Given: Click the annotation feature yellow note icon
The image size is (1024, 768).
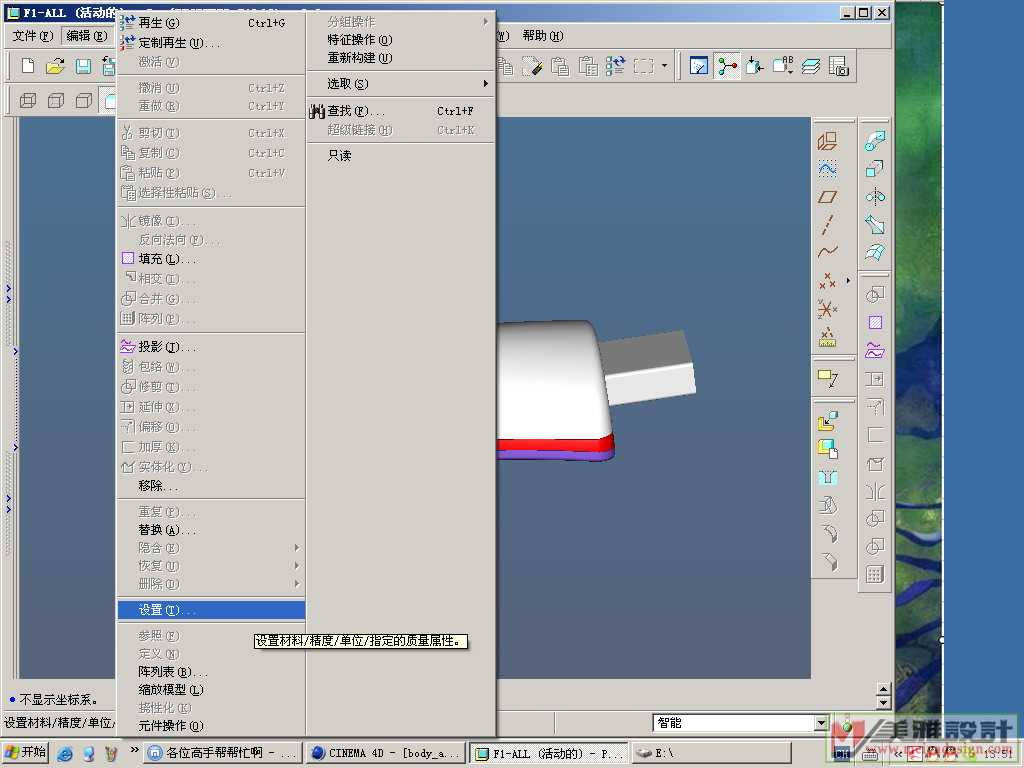Looking at the screenshot, I should click(x=827, y=377).
